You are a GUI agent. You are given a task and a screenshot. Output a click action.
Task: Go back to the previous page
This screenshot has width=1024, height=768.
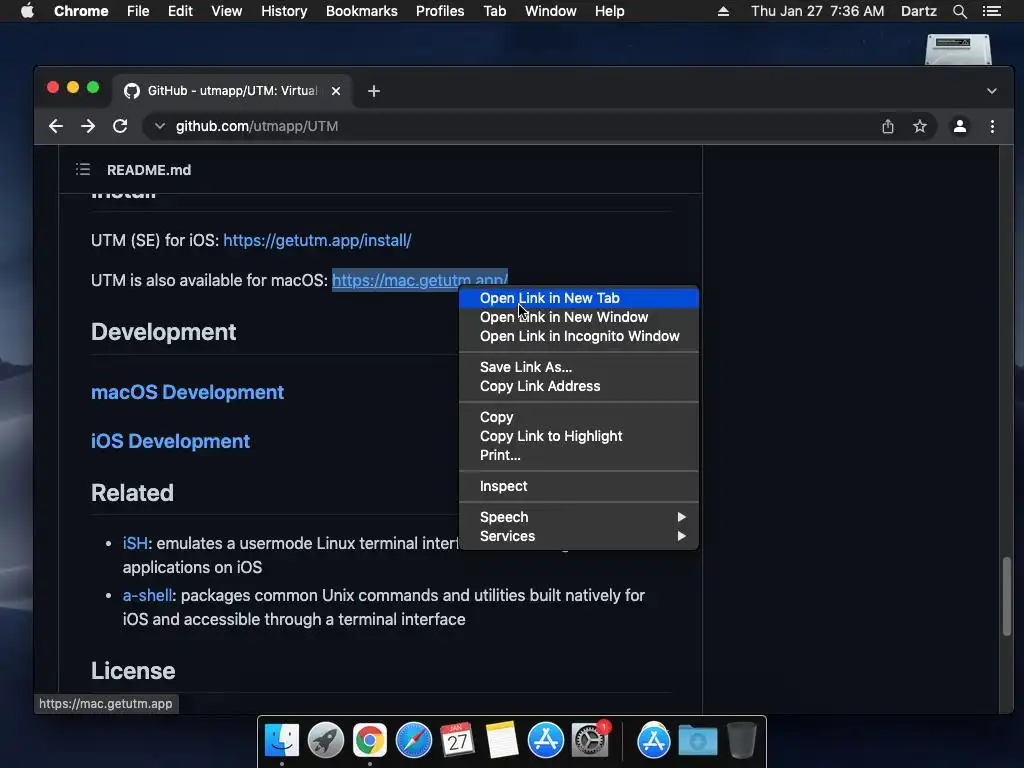(56, 126)
